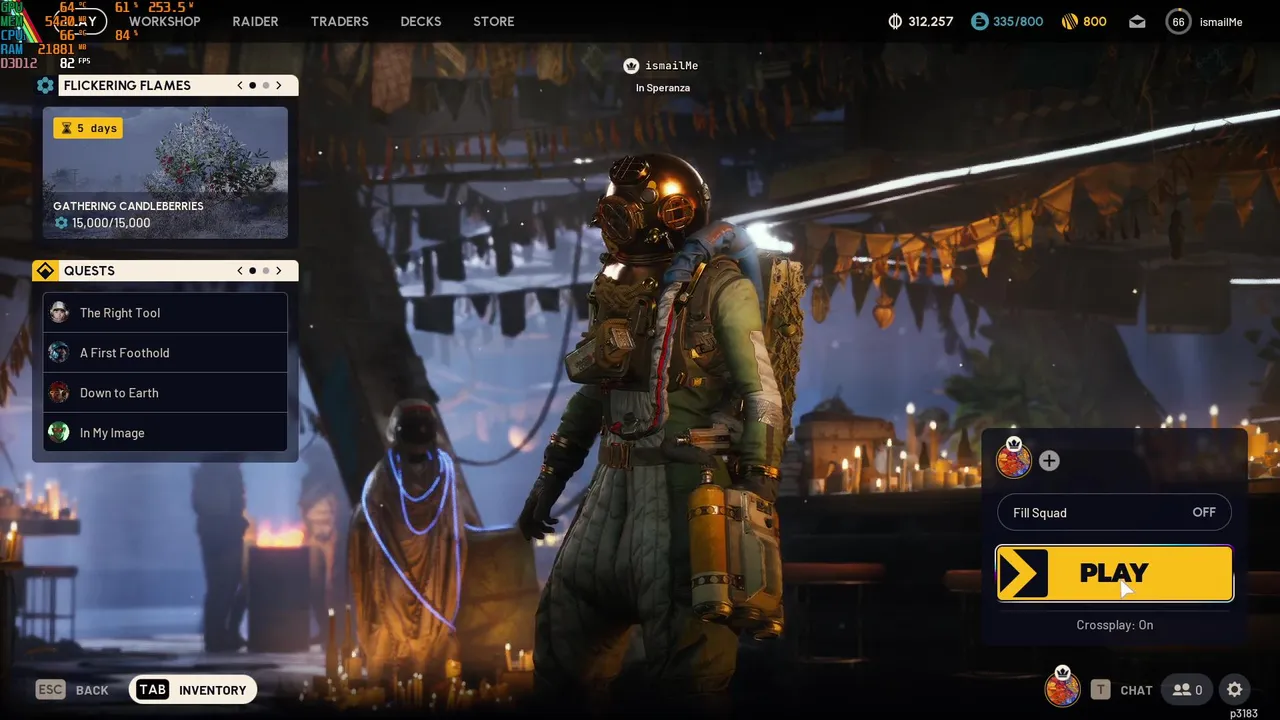Viewport: 1280px width, 720px height.
Task: Go to next Quests page
Action: (x=279, y=271)
